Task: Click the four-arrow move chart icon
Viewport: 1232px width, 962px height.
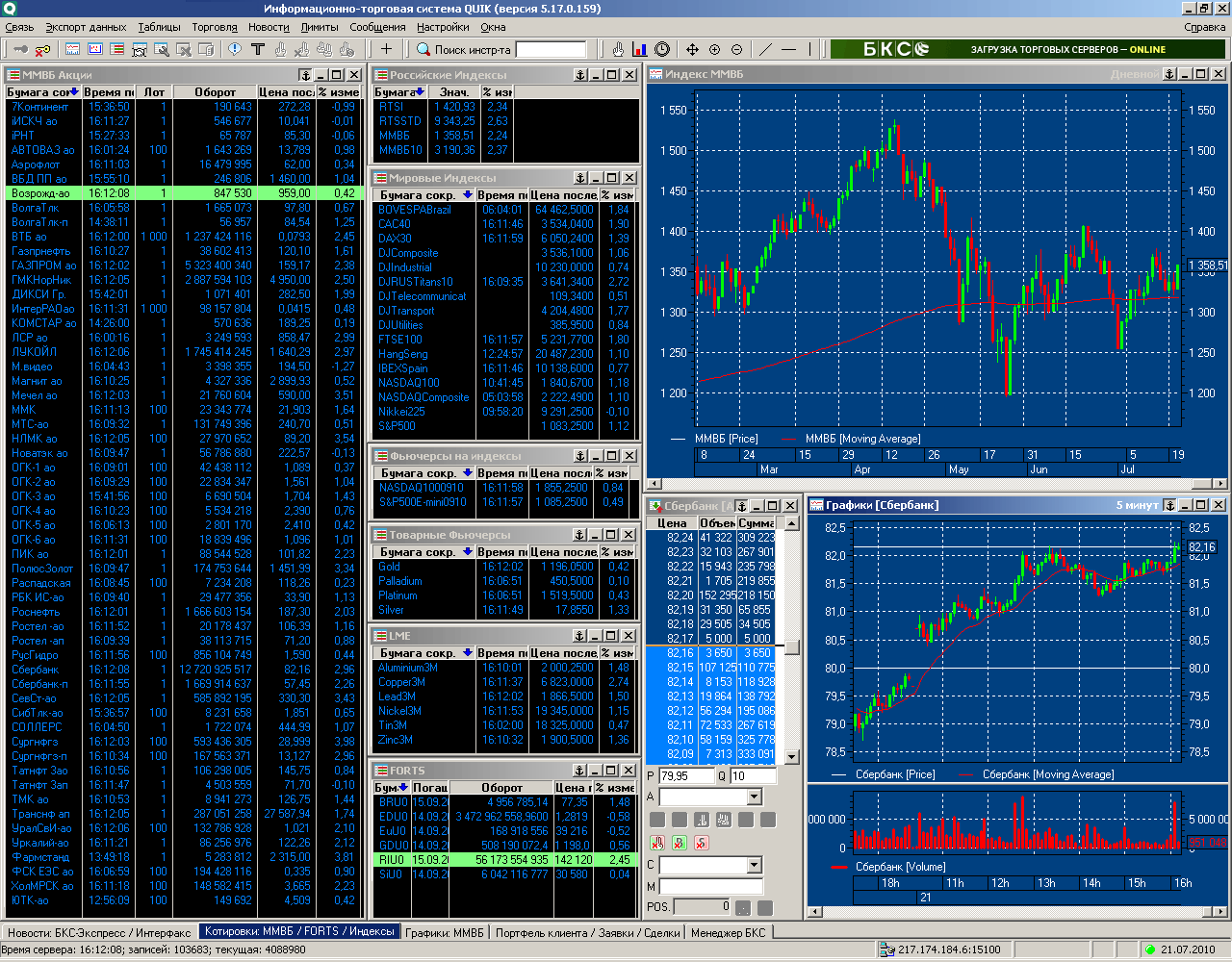Action: 692,49
